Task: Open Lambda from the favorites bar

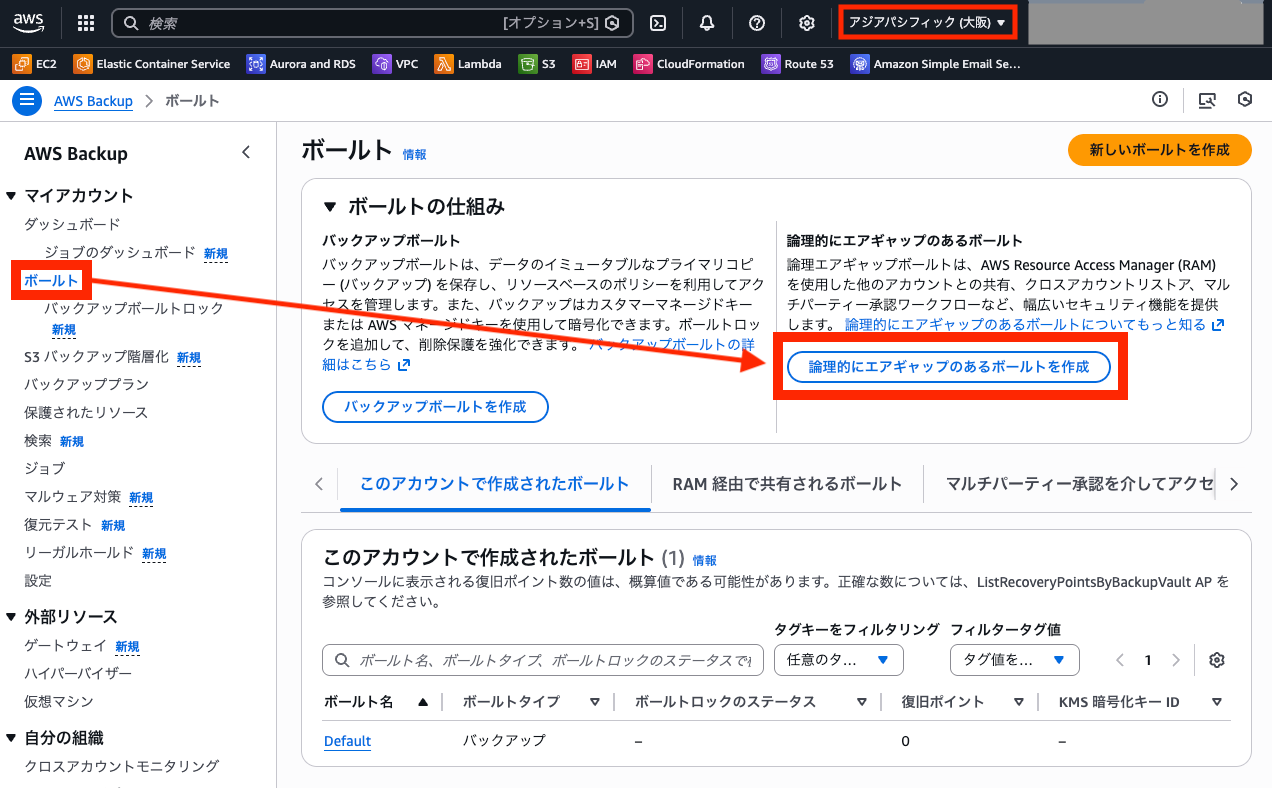Action: [x=468, y=63]
